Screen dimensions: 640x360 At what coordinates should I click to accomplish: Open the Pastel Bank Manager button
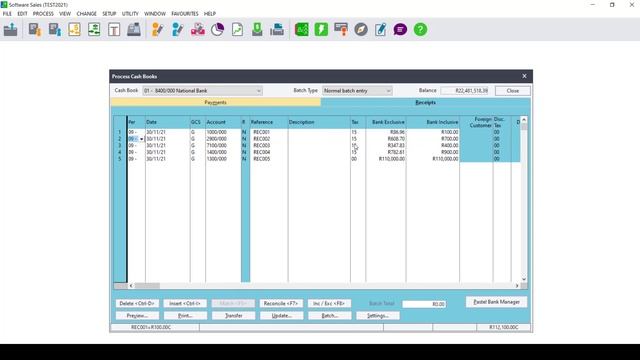tap(496, 302)
